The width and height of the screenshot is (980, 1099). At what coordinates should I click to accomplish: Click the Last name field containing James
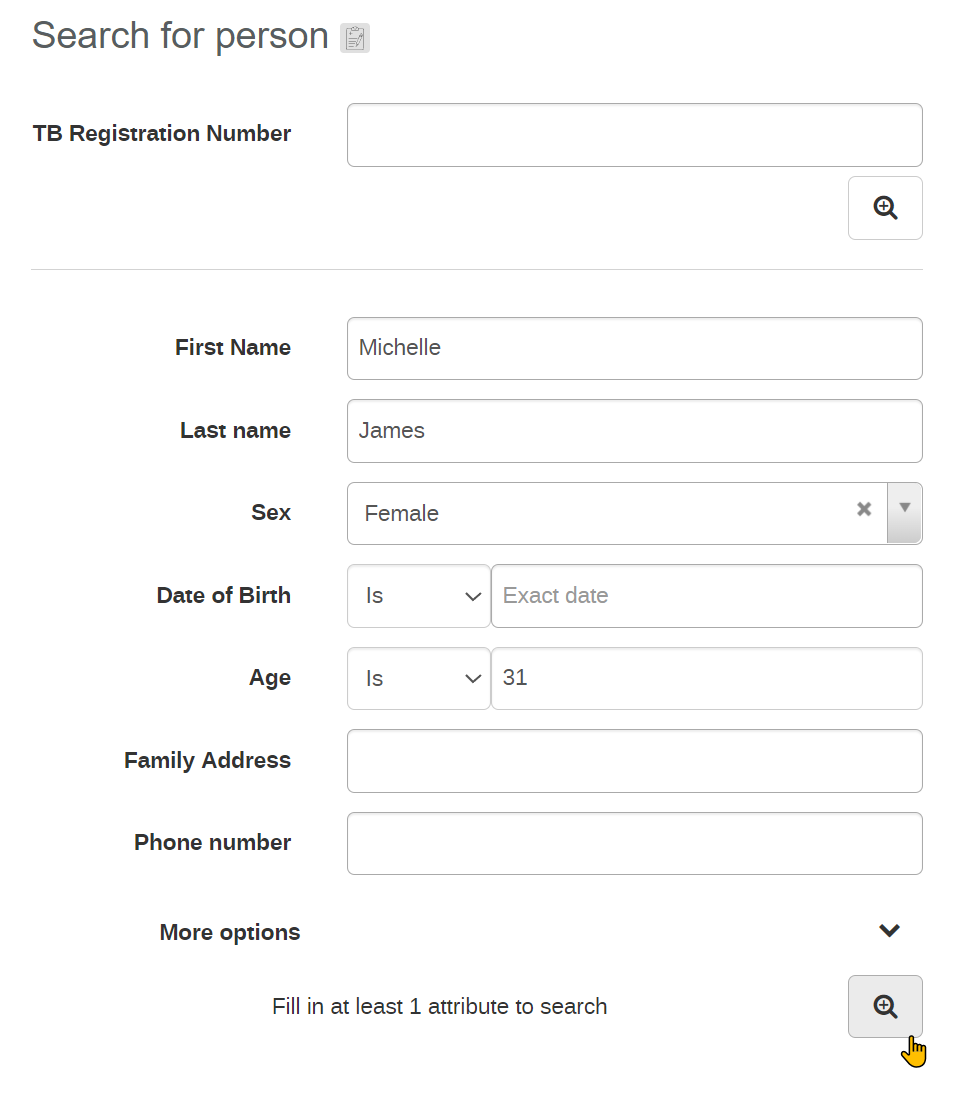coord(634,431)
